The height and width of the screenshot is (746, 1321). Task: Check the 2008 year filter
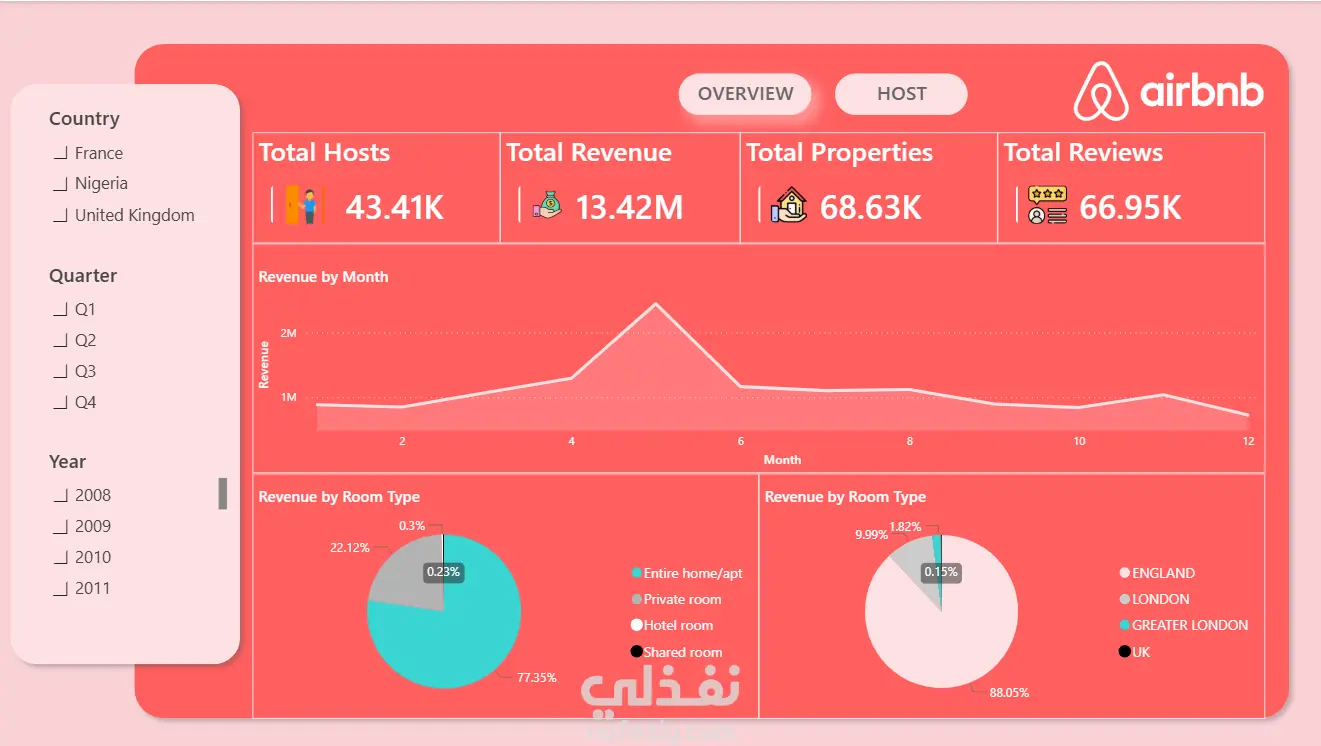coord(60,496)
